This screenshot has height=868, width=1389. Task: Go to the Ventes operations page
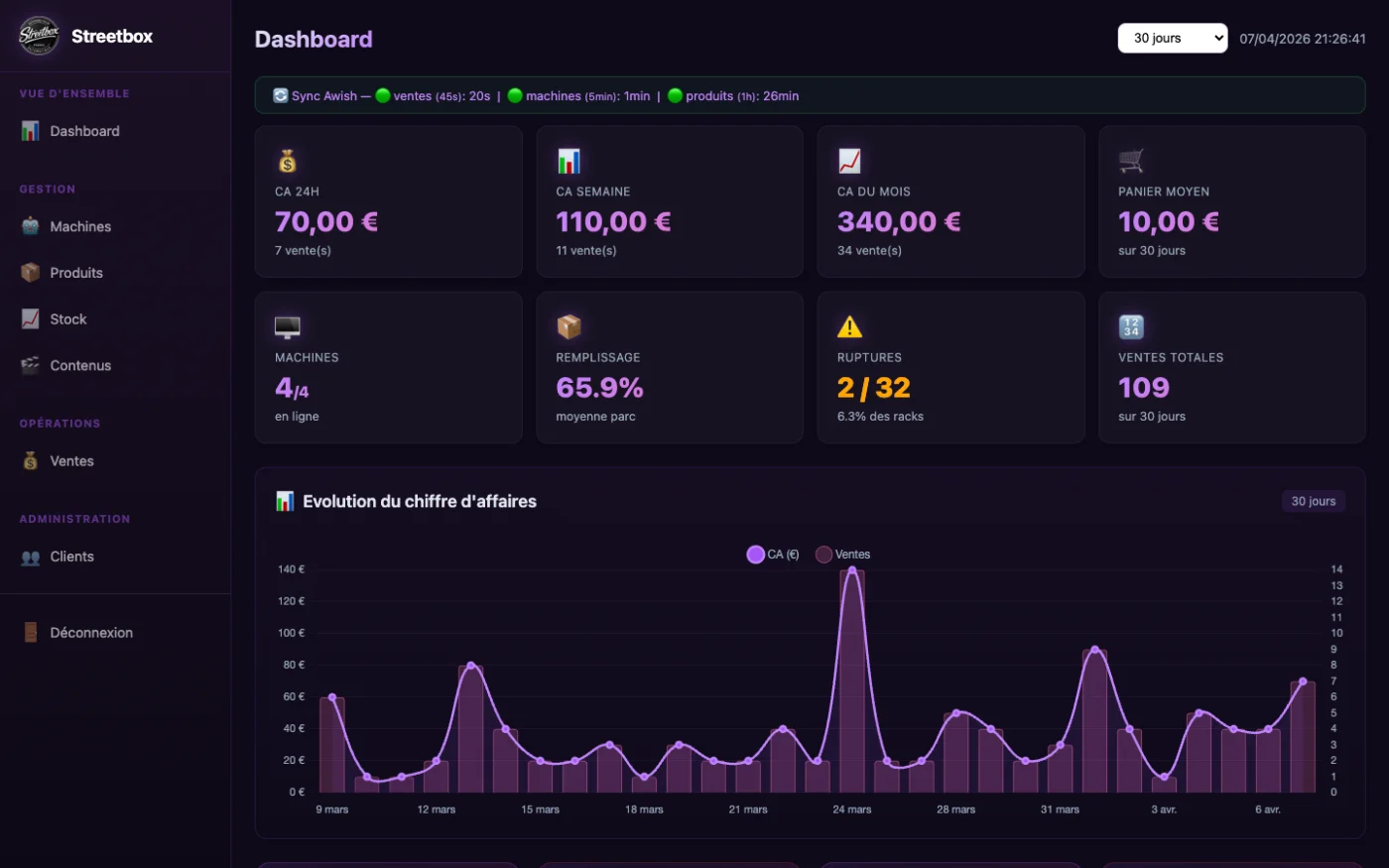[x=115, y=461]
